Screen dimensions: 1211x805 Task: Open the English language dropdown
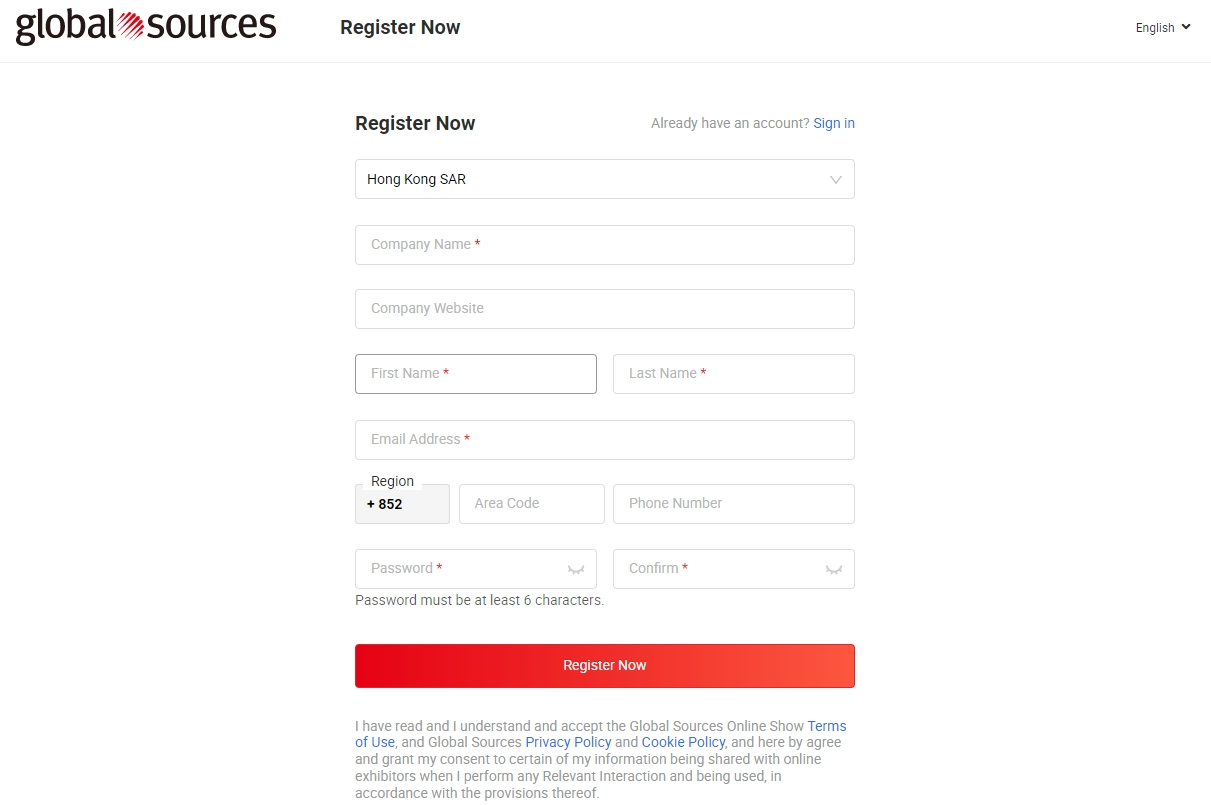[1163, 28]
